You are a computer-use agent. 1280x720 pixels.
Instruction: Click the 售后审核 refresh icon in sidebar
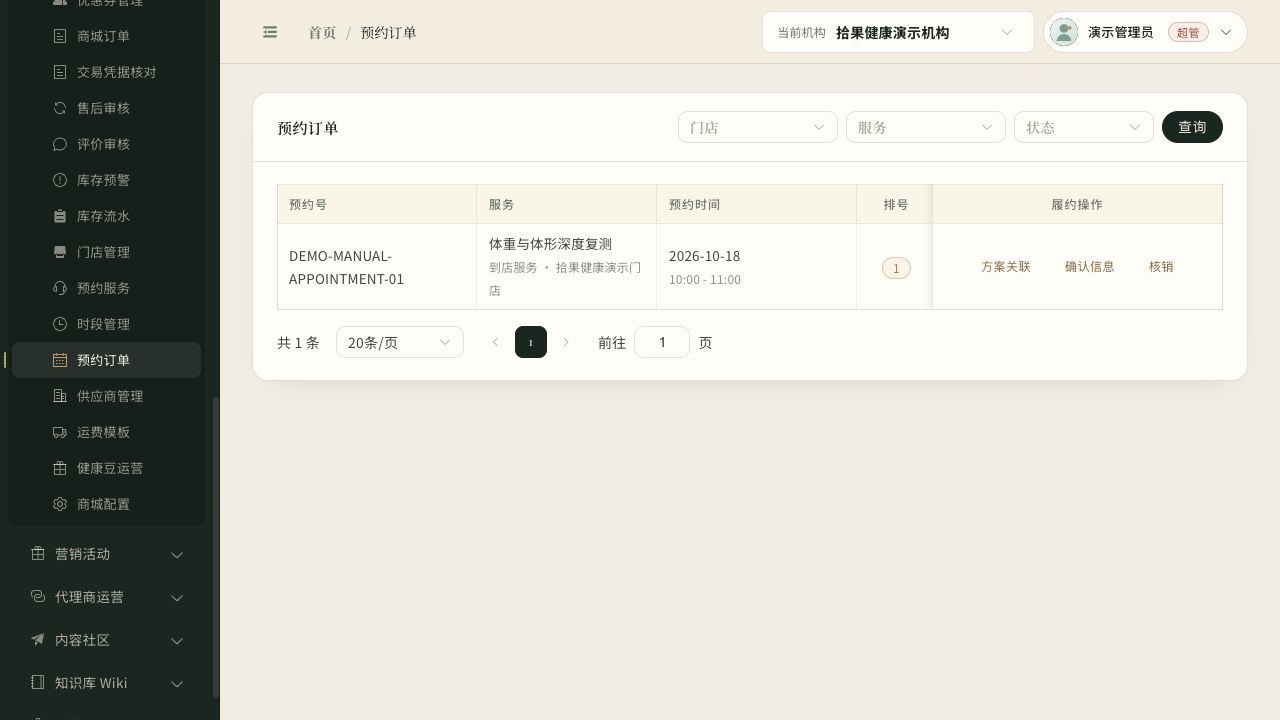coord(60,108)
